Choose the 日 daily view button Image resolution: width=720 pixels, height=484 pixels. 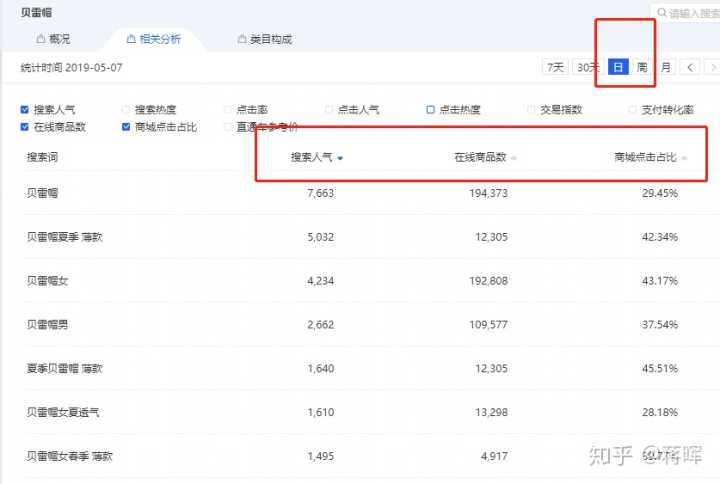[x=618, y=67]
